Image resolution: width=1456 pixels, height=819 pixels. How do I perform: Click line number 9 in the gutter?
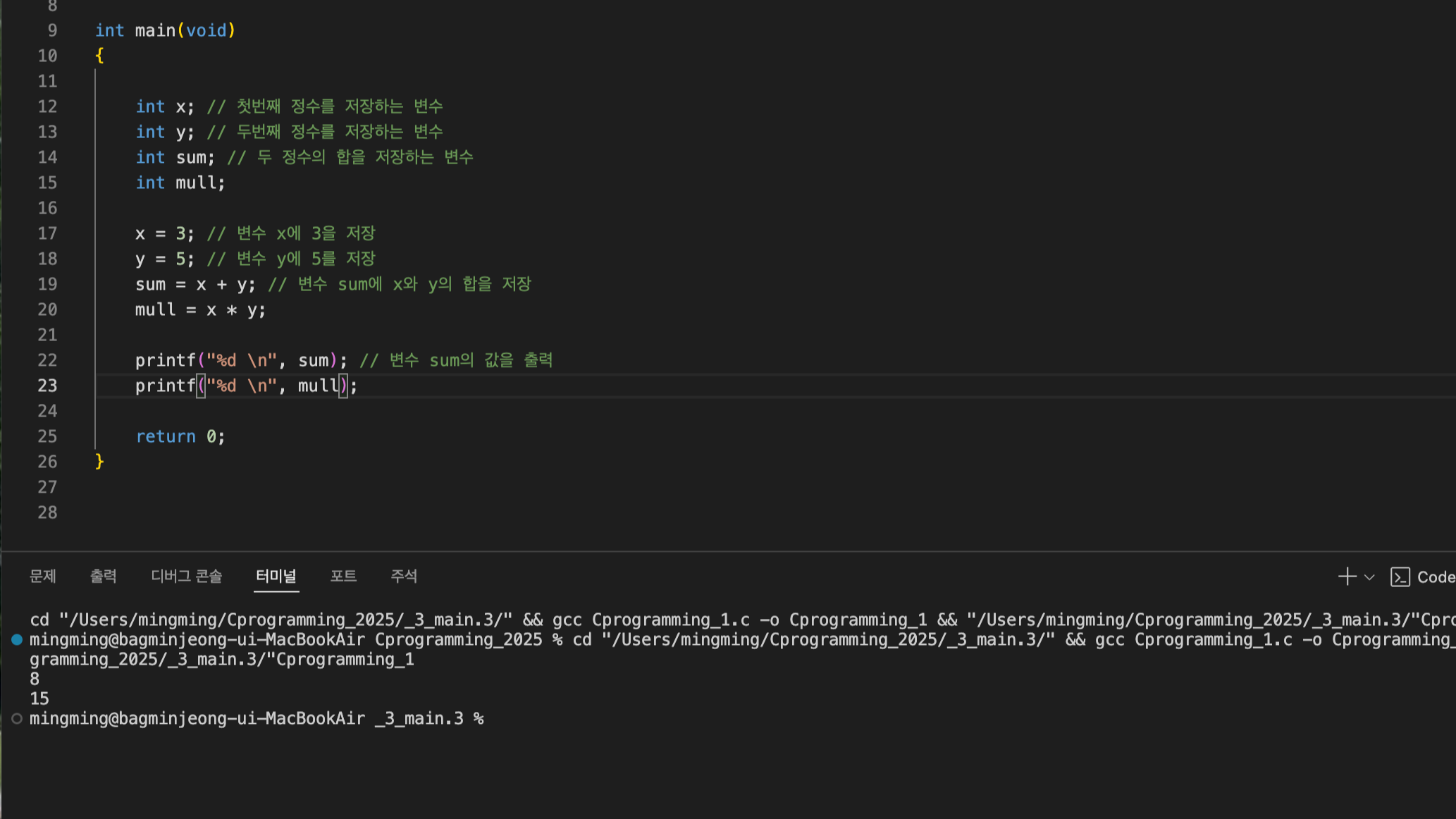coord(52,30)
